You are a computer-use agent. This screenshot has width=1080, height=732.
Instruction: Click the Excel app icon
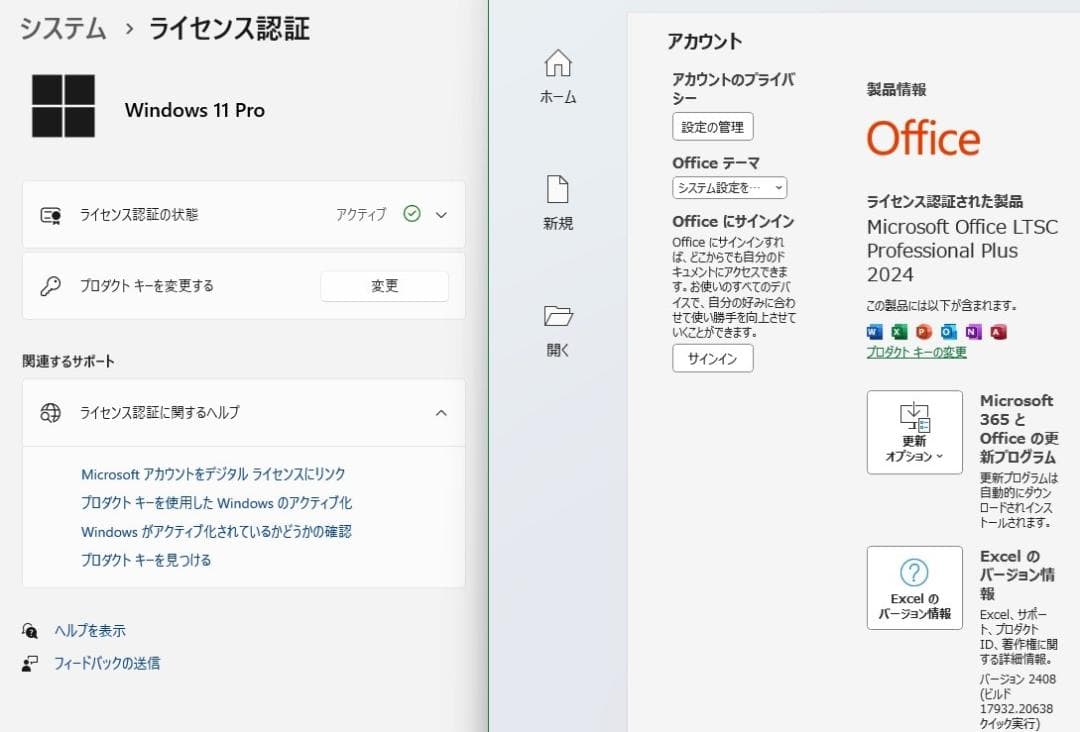pos(897,331)
